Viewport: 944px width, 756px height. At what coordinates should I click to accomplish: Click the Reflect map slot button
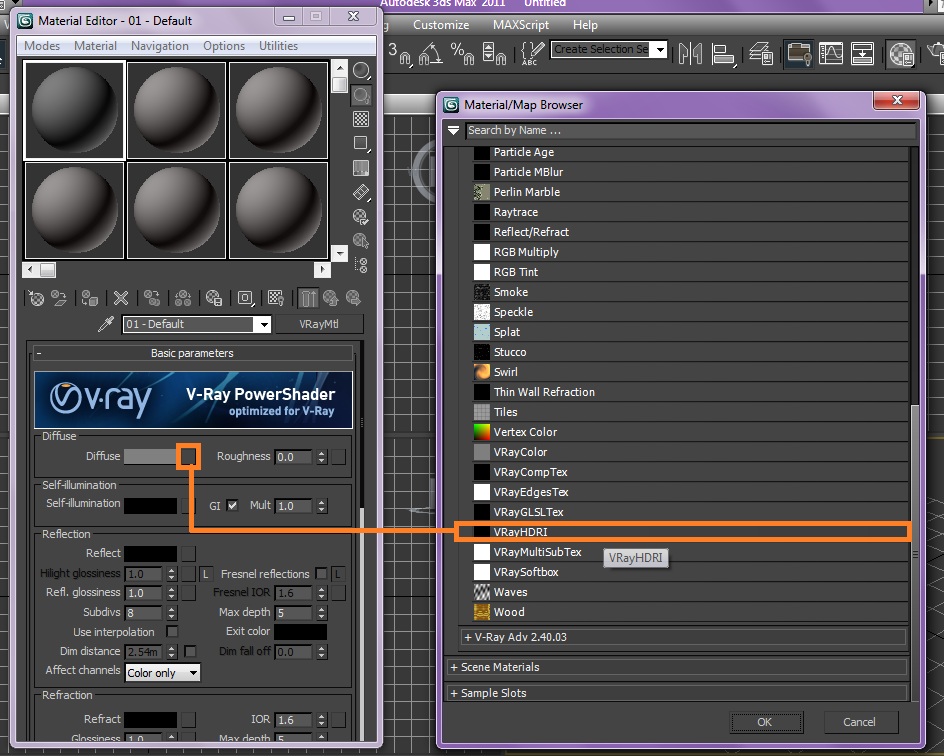(x=188, y=553)
